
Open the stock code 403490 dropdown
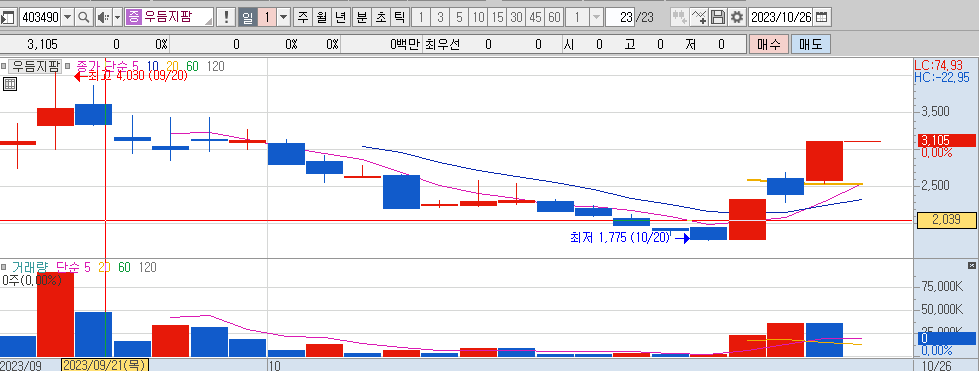(67, 17)
